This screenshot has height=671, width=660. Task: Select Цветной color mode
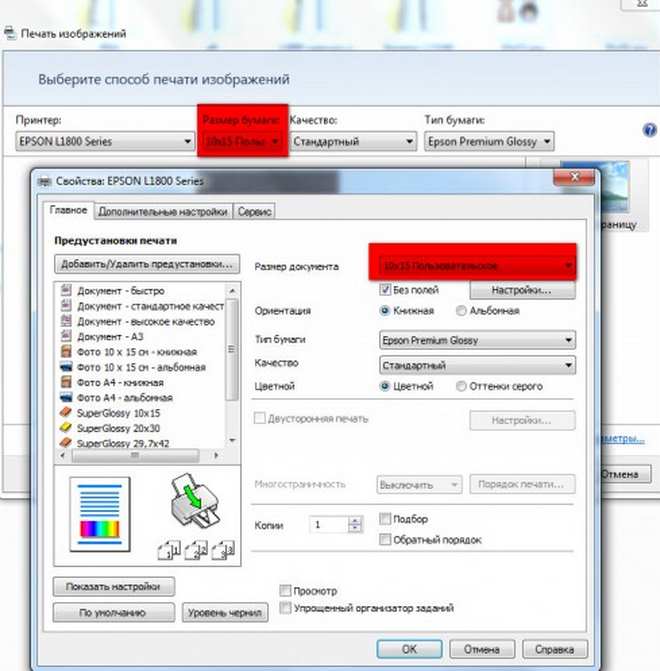(x=384, y=386)
